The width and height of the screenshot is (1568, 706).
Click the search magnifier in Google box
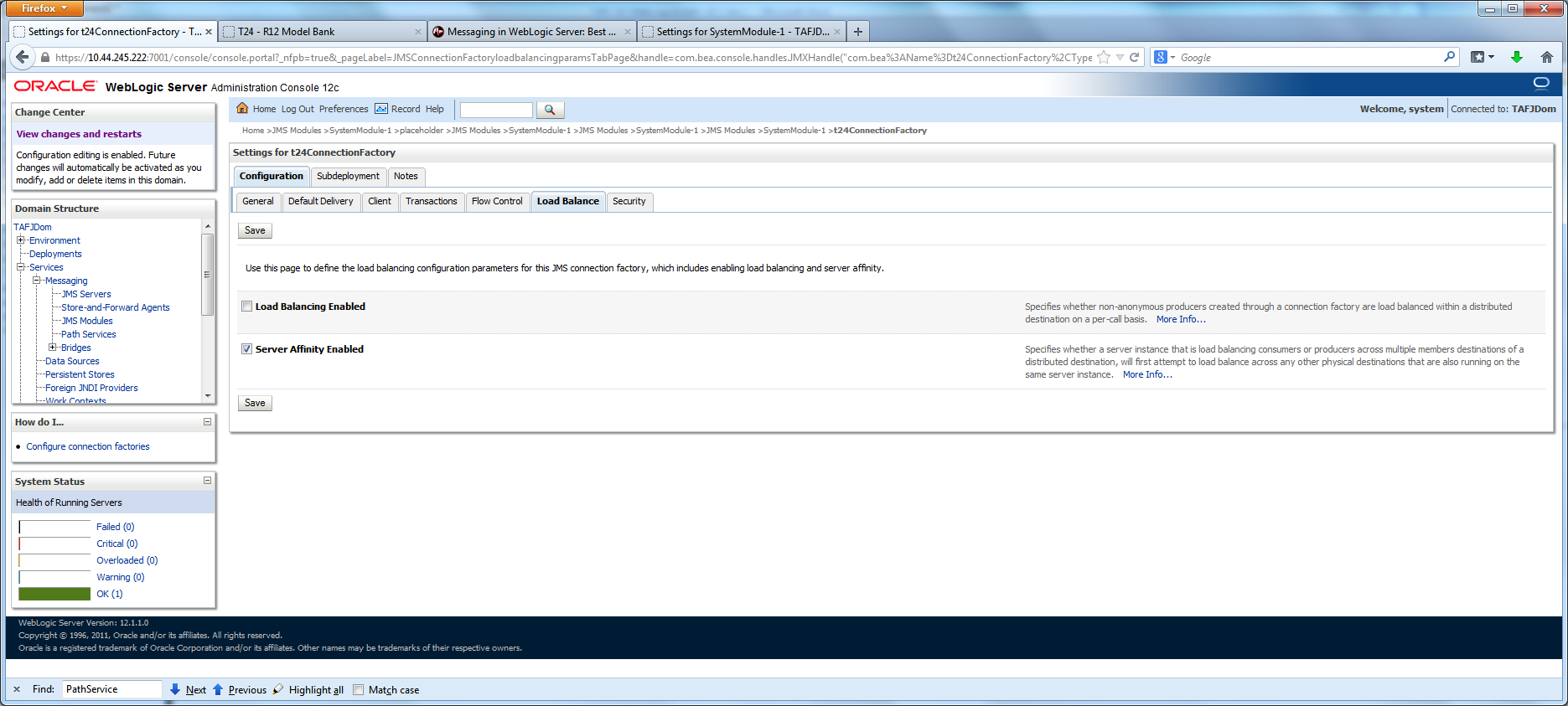1449,57
